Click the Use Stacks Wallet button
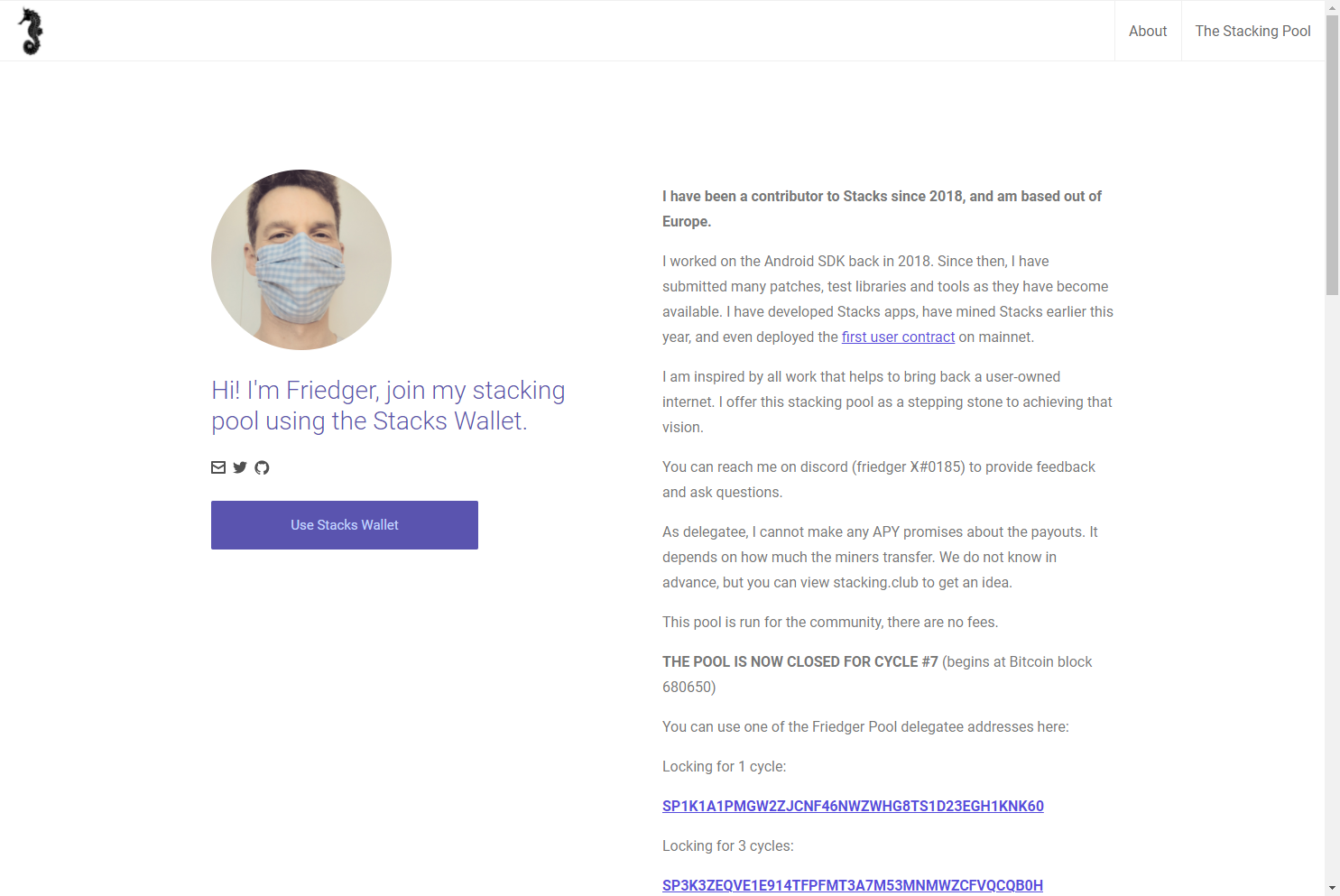The width and height of the screenshot is (1340, 896). coord(345,525)
